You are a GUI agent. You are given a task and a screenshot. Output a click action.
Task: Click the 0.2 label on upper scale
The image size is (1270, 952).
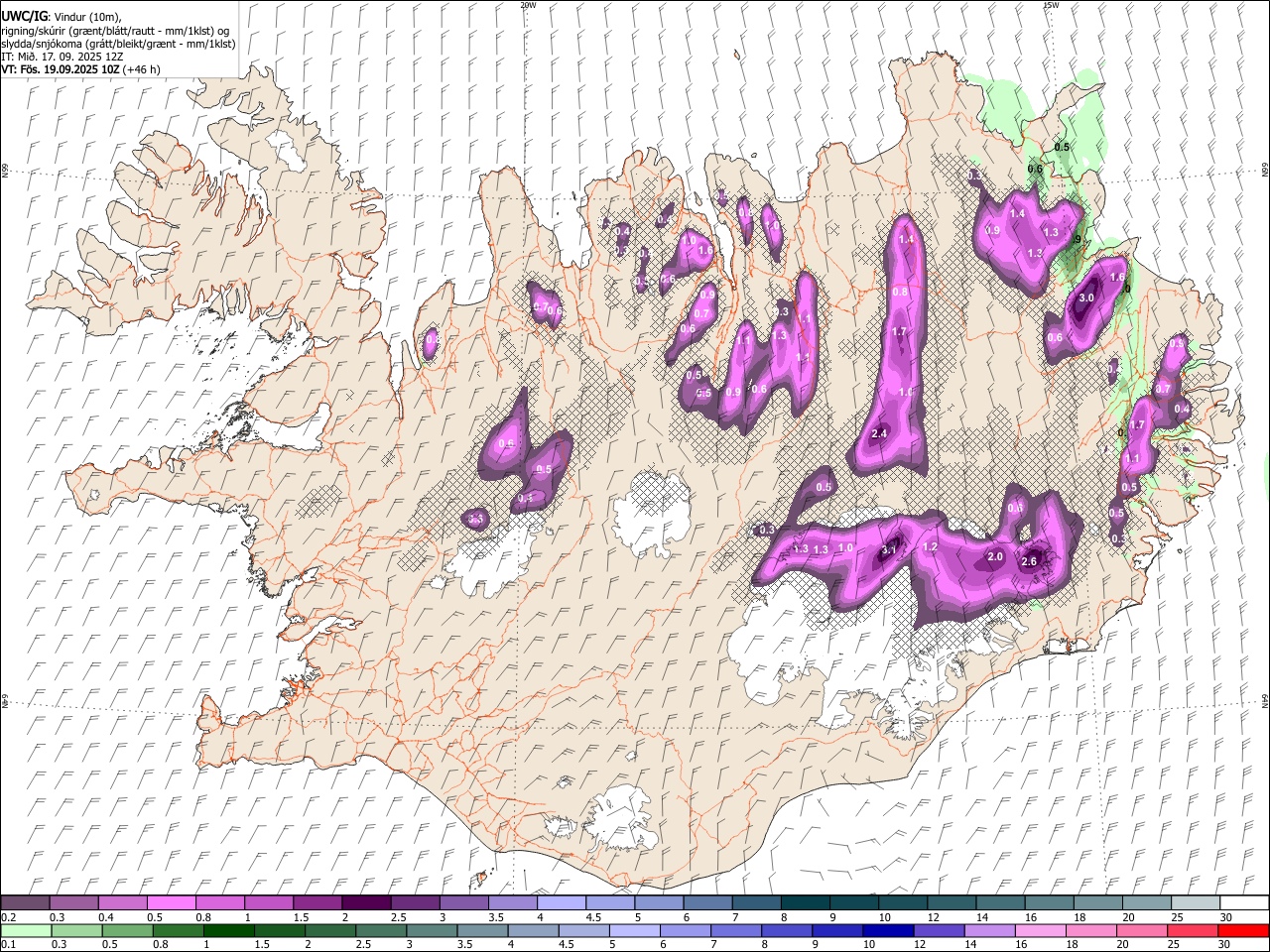click(7, 917)
